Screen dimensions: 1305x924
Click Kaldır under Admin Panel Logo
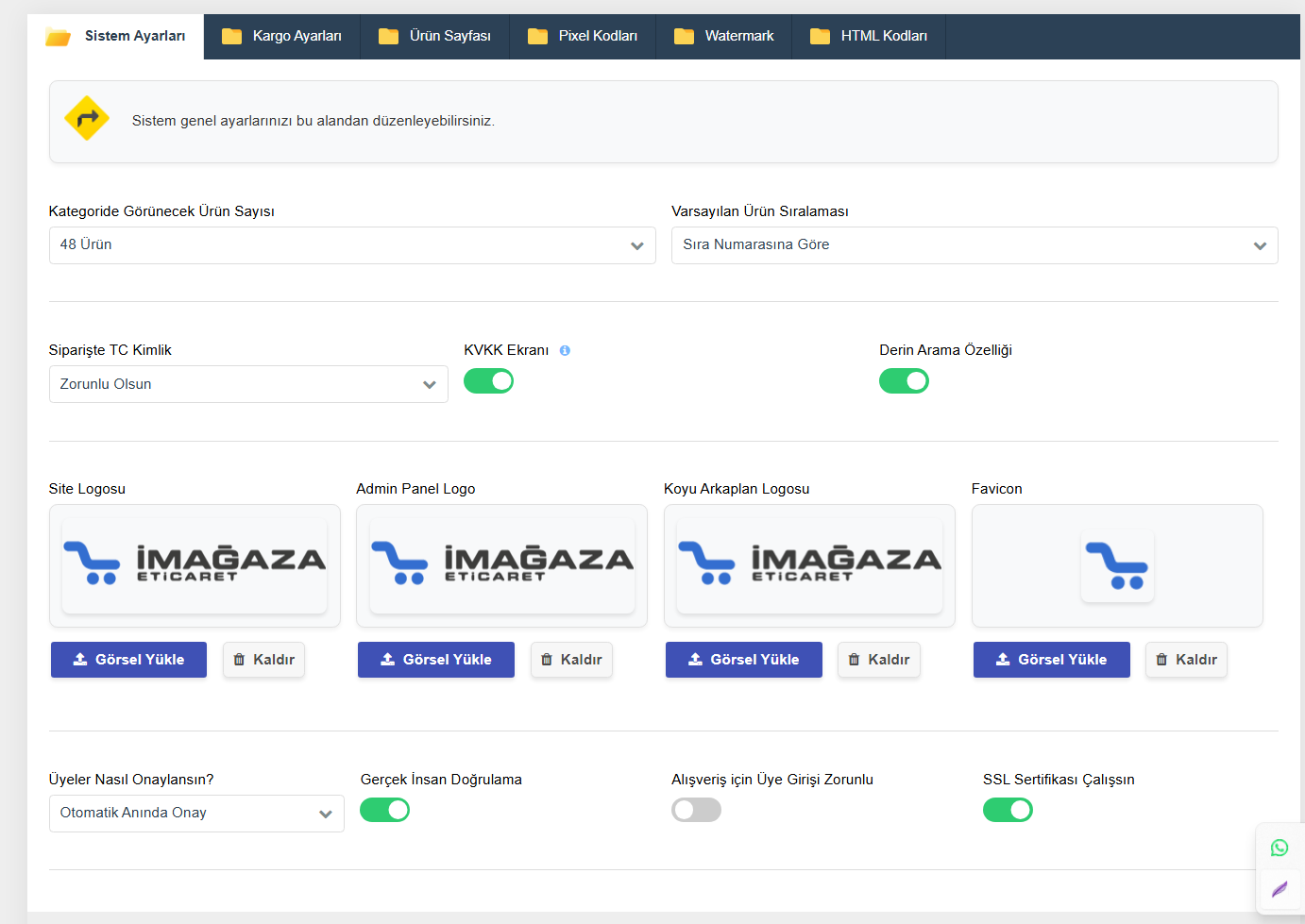[x=571, y=660]
